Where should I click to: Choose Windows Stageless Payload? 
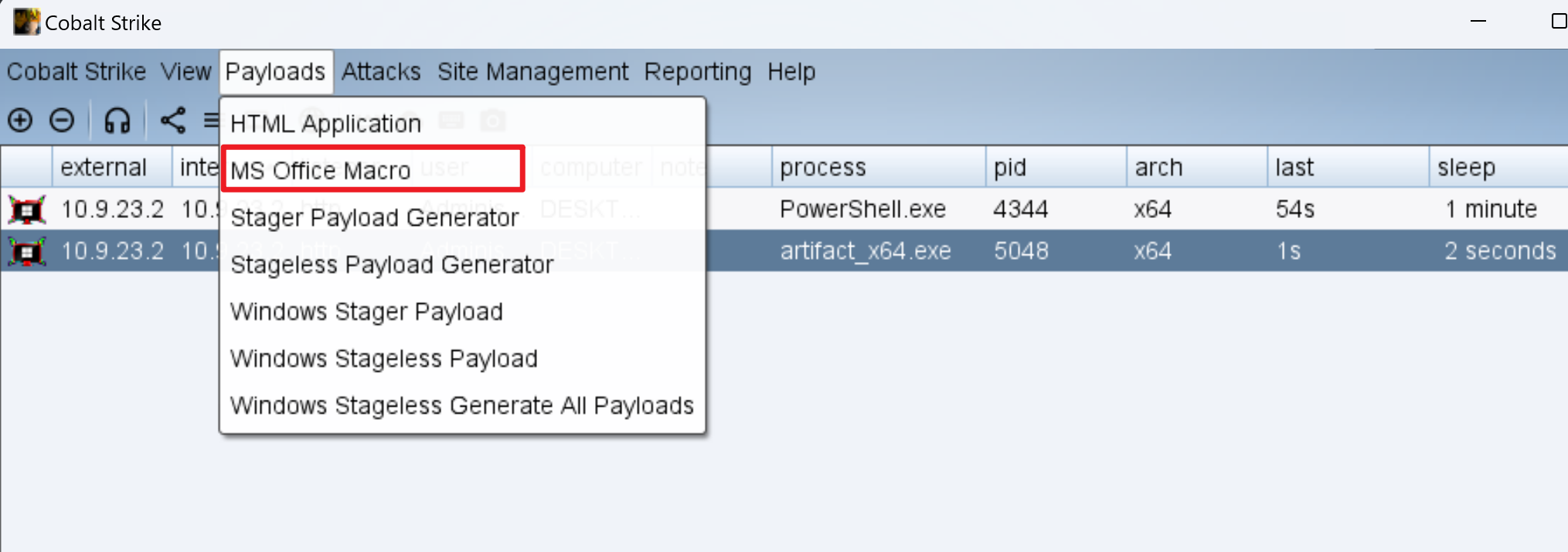click(462, 359)
